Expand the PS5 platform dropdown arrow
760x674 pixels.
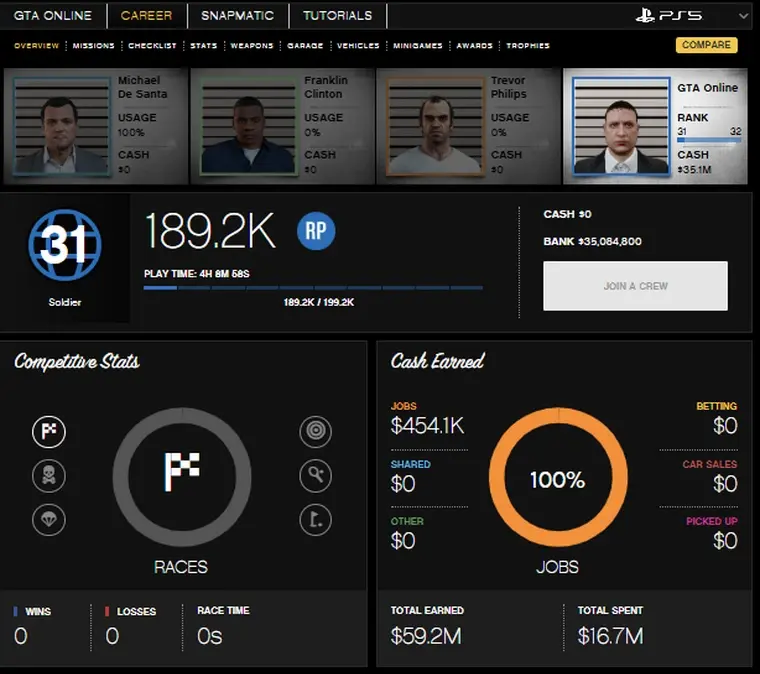click(x=743, y=17)
